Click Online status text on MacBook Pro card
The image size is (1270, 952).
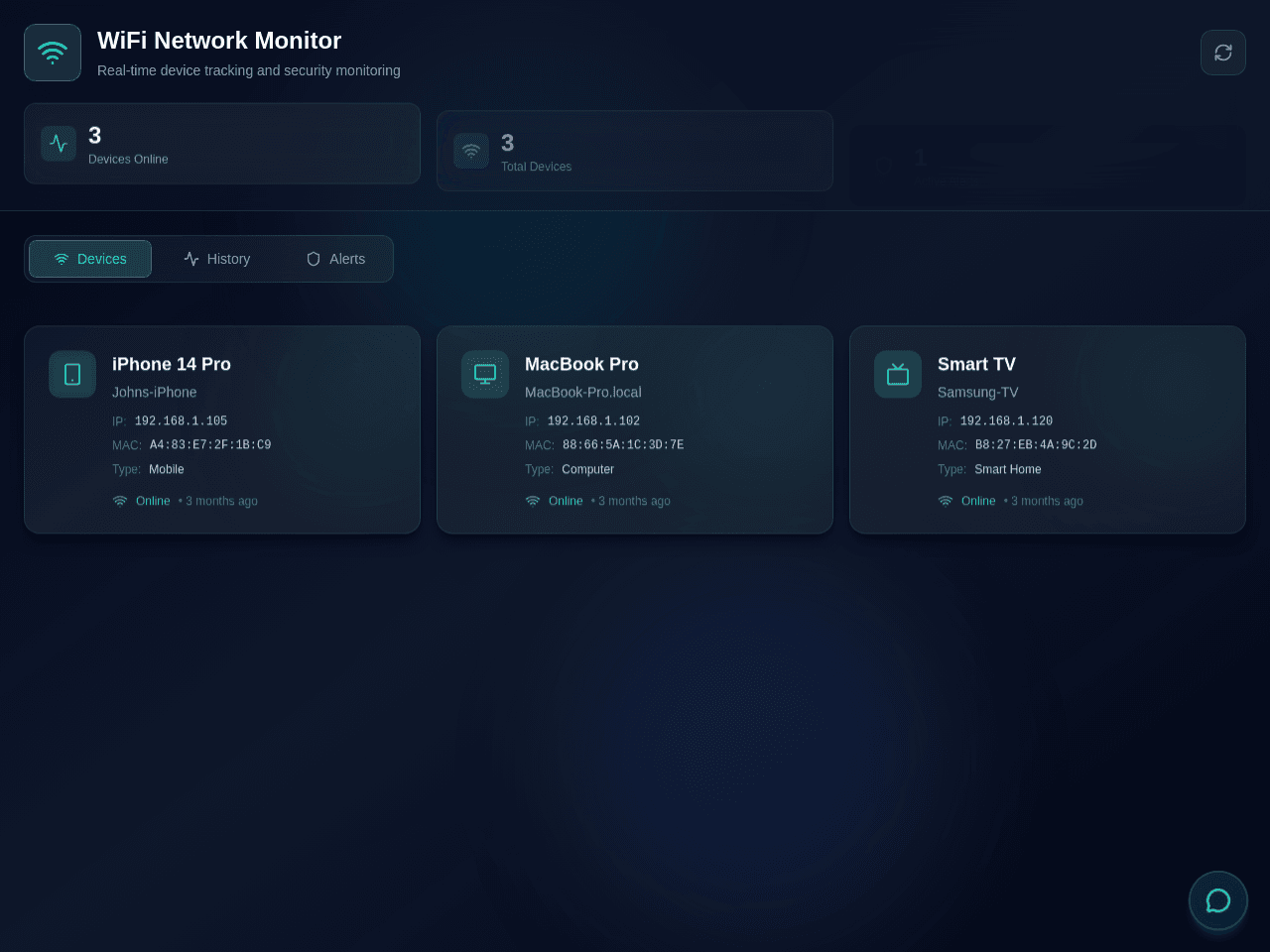(x=566, y=502)
